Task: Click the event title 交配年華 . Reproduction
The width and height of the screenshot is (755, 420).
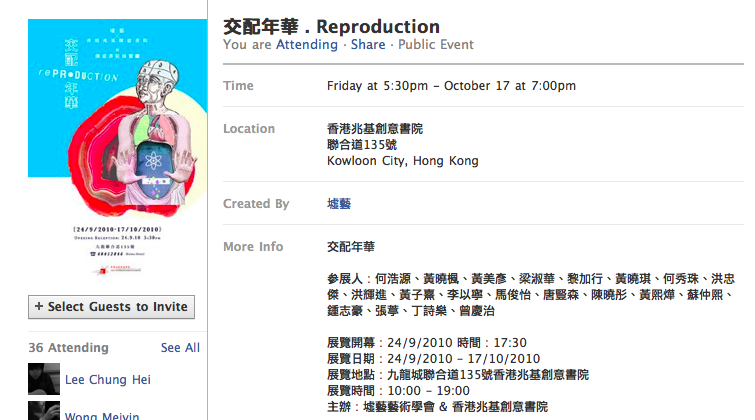Action: (x=331, y=26)
